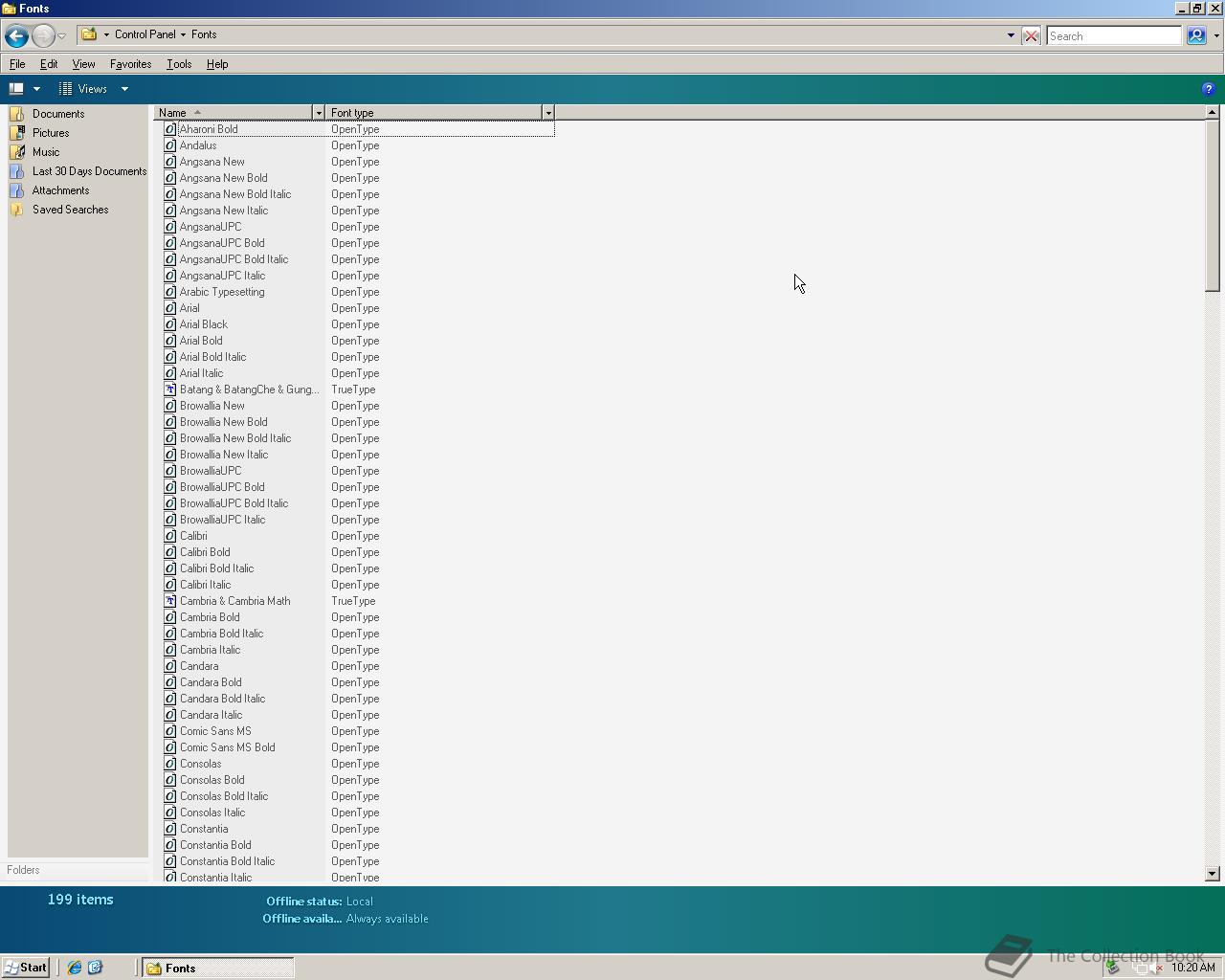Image resolution: width=1225 pixels, height=980 pixels.
Task: Open search options dropdown arrow
Action: 1216,36
